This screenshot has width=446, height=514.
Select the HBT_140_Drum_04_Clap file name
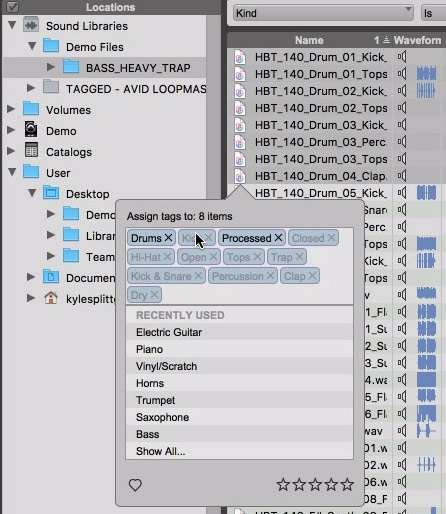(321, 176)
